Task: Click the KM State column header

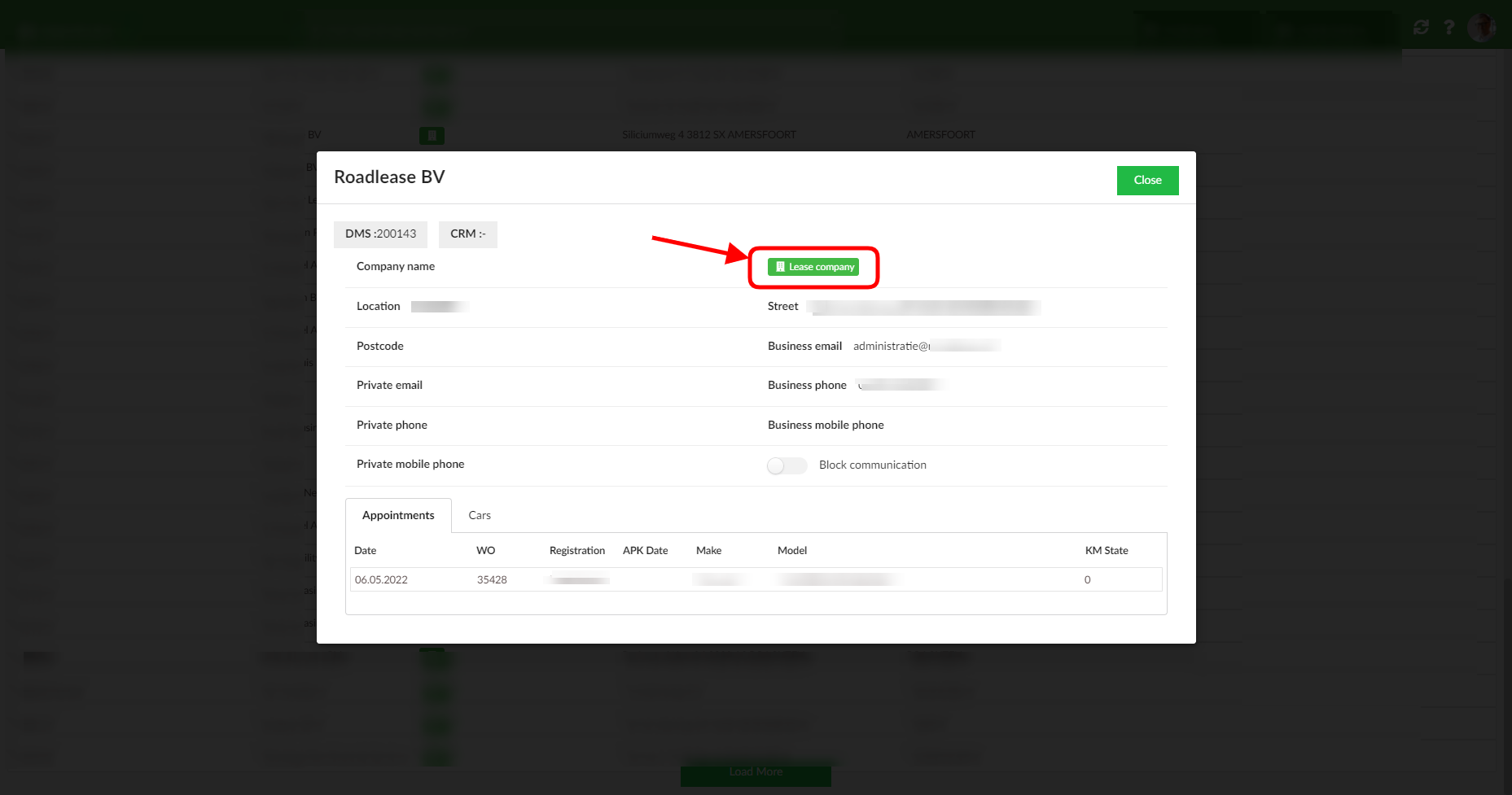Action: click(1106, 551)
